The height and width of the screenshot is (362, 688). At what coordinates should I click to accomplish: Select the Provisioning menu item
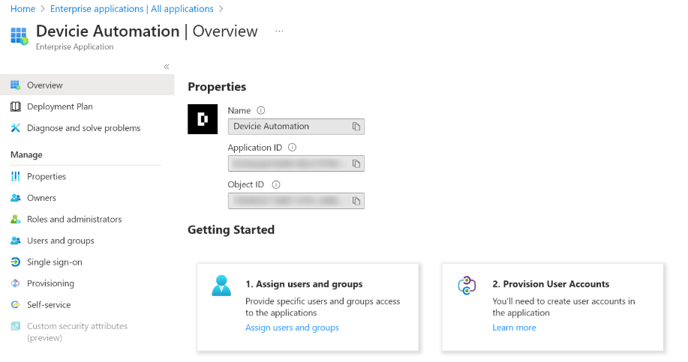[x=50, y=283]
